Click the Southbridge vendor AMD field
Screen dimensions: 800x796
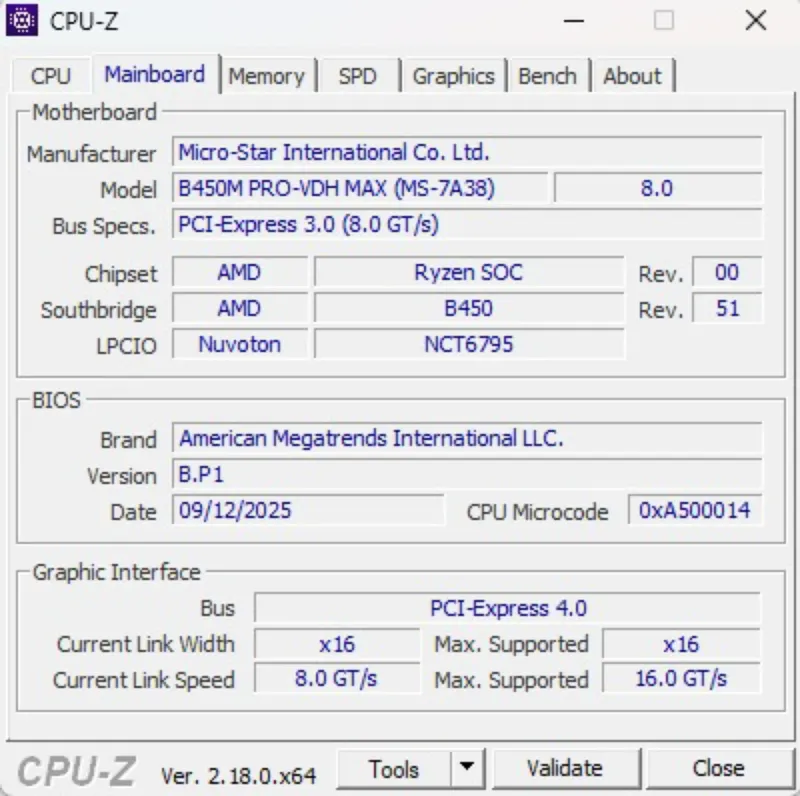point(240,309)
